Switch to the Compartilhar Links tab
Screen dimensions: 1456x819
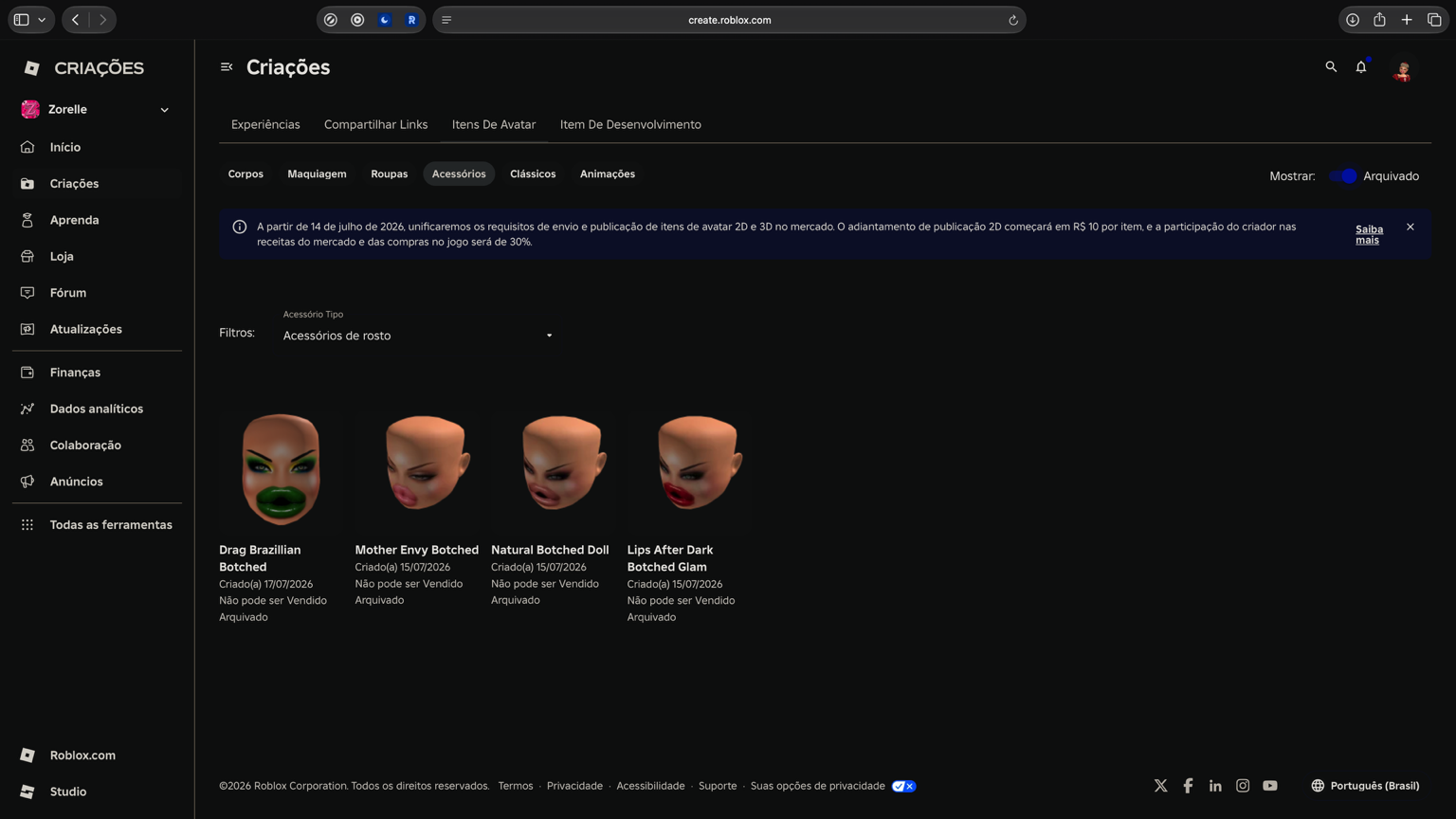click(375, 125)
